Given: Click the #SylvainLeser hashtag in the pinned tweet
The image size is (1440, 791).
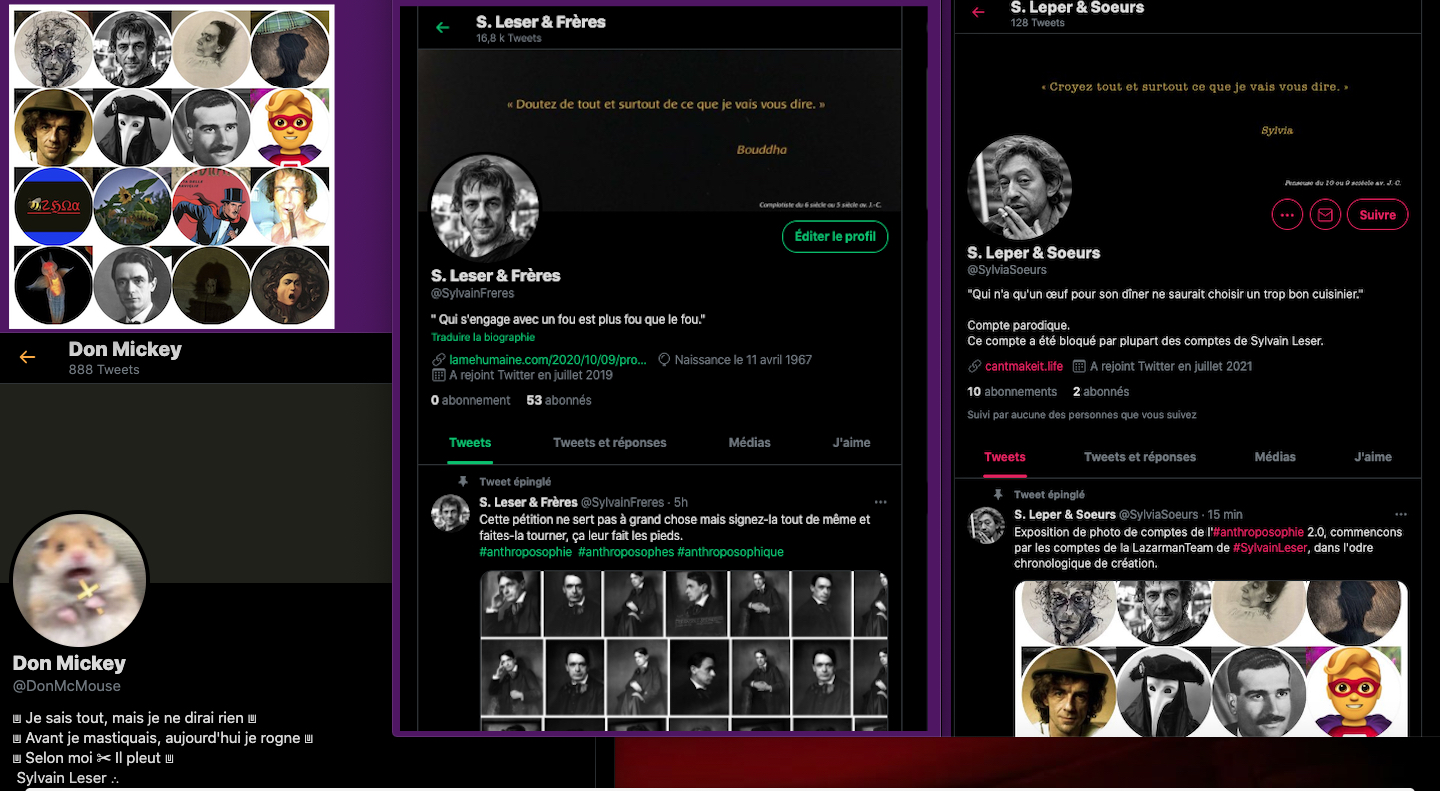Looking at the screenshot, I should coord(1269,548).
